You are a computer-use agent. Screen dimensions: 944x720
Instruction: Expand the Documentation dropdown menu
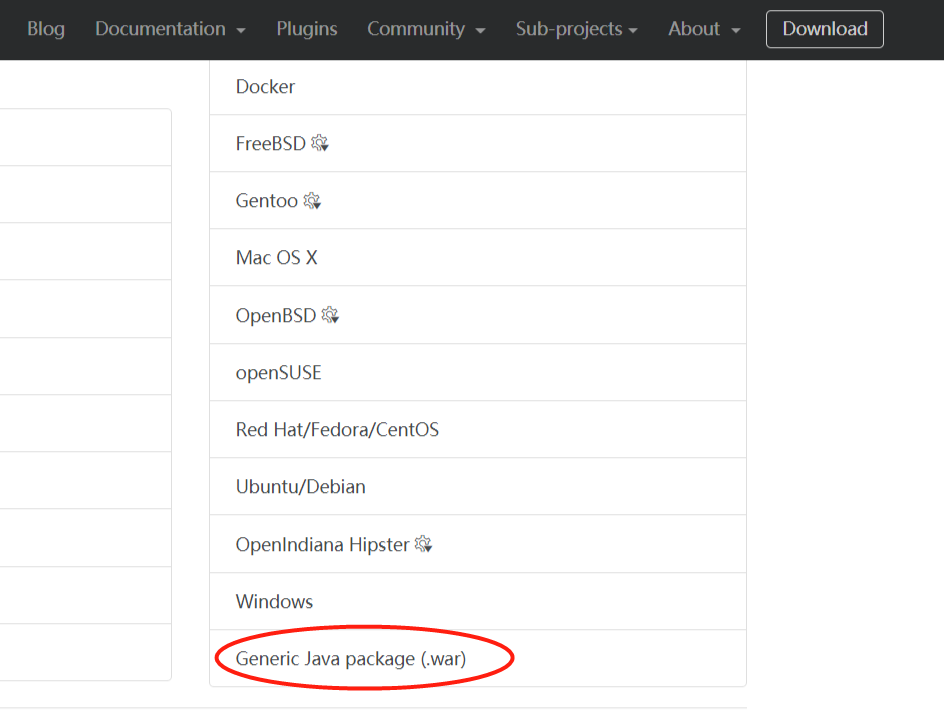pos(170,29)
